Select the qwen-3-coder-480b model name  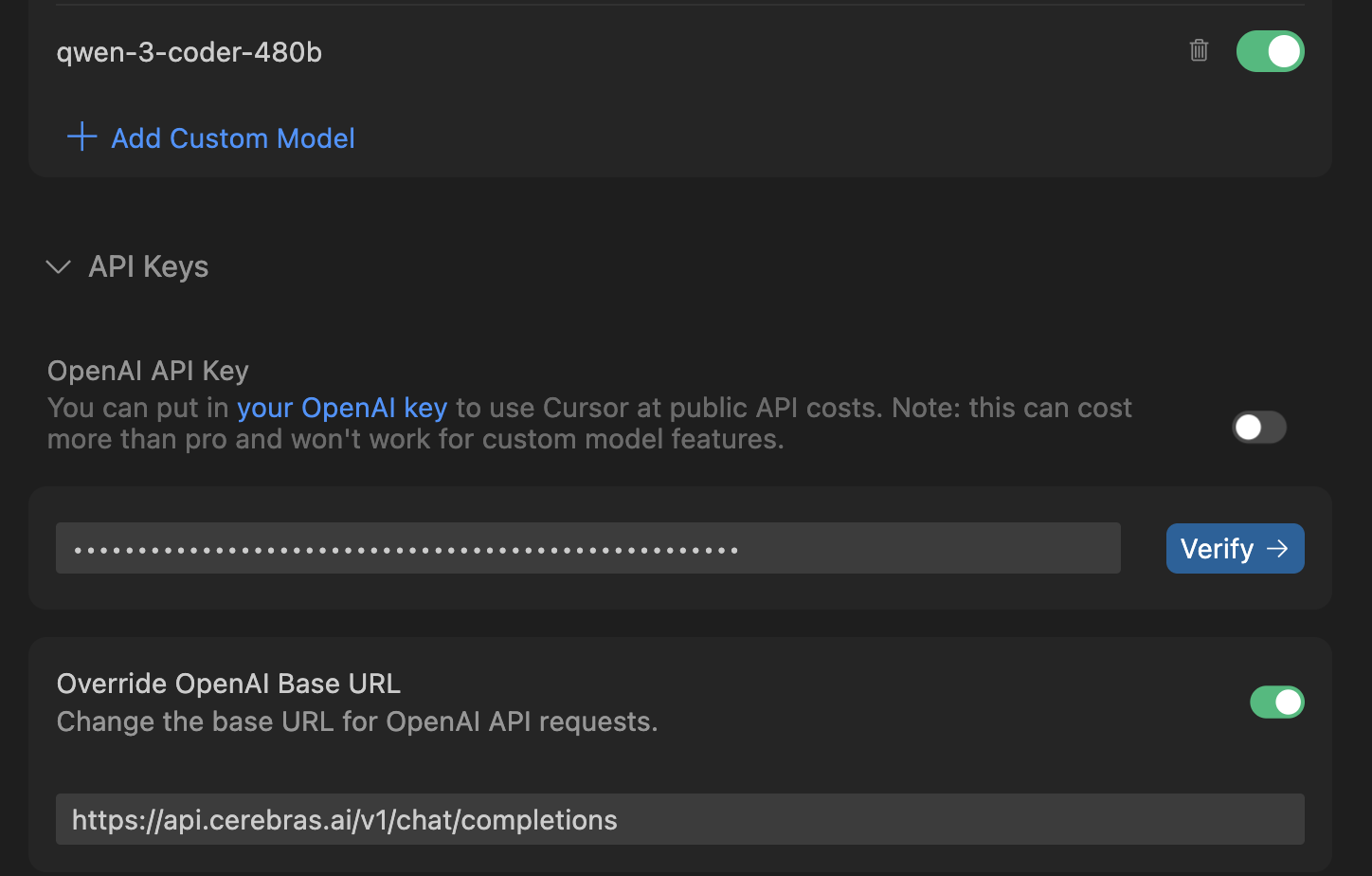[x=190, y=52]
